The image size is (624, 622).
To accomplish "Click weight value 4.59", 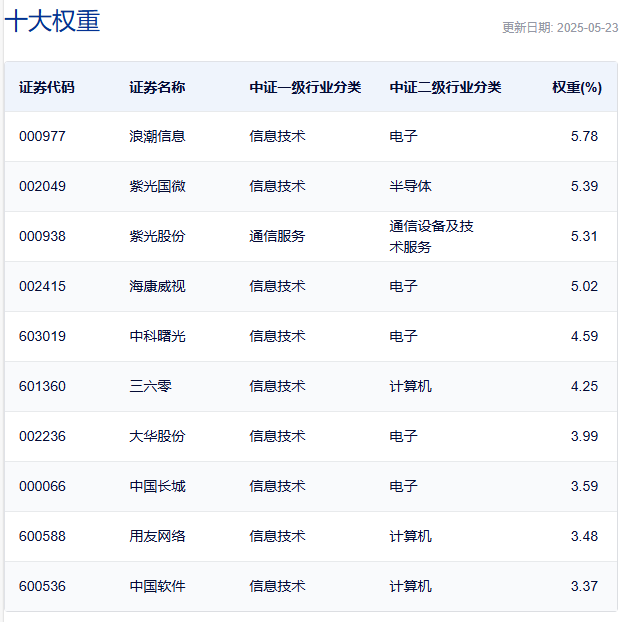I will pos(584,336).
